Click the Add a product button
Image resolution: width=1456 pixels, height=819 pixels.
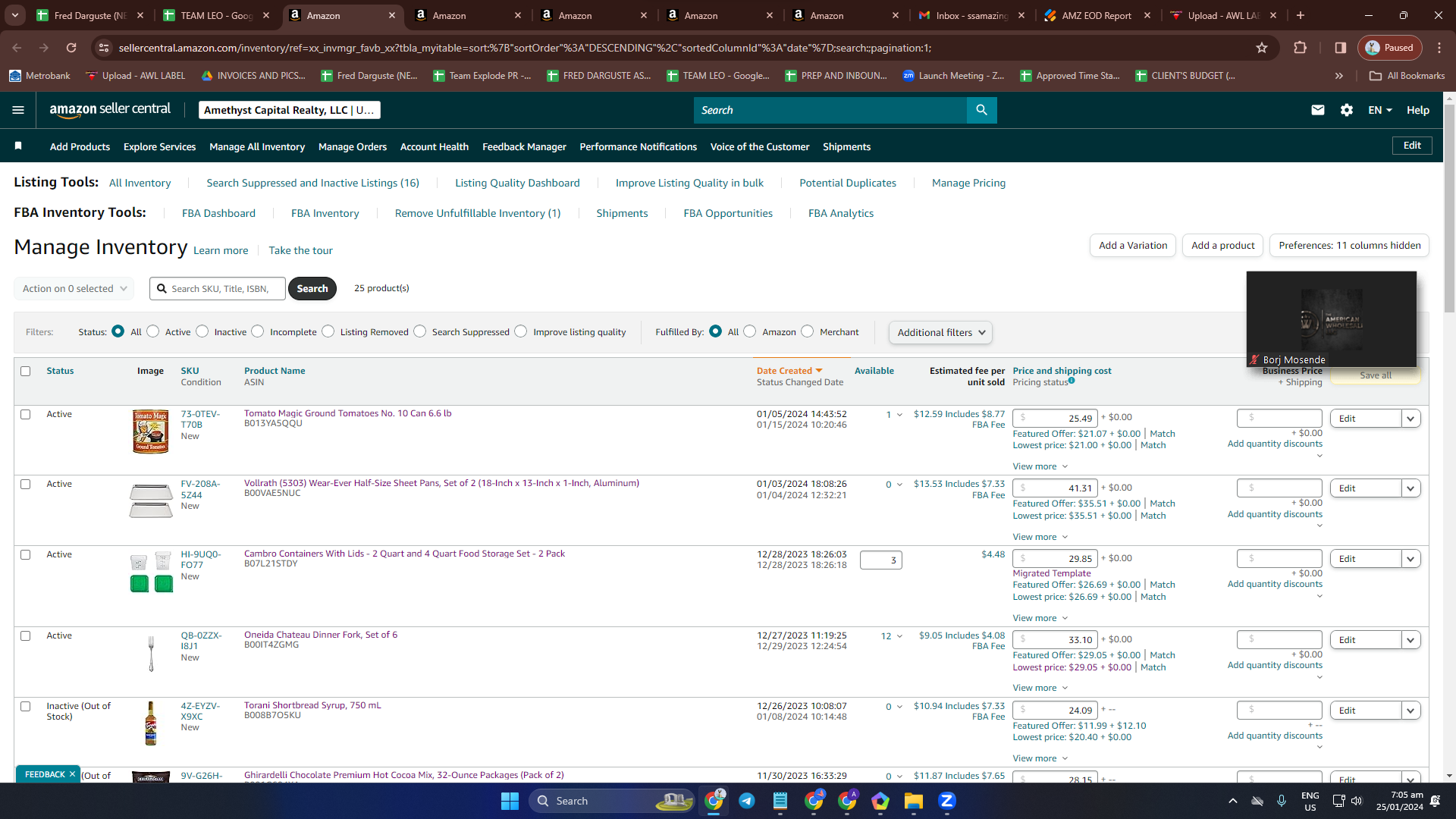pyautogui.click(x=1222, y=246)
